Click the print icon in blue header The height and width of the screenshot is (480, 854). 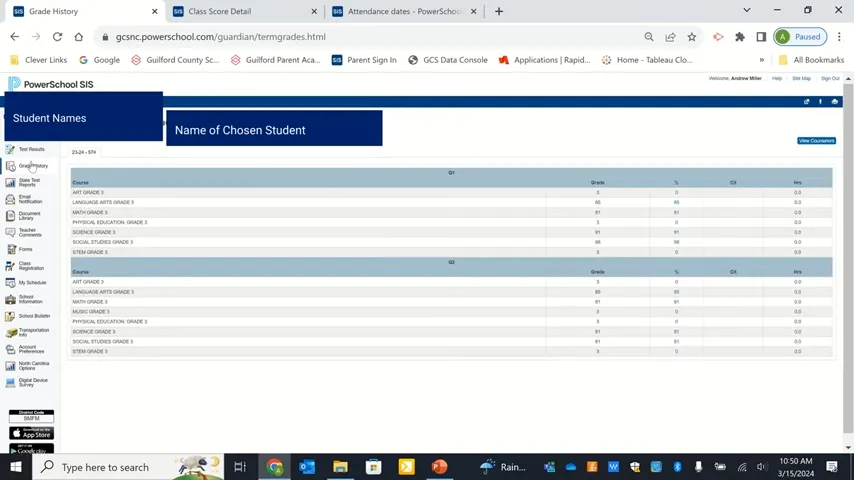click(x=834, y=101)
